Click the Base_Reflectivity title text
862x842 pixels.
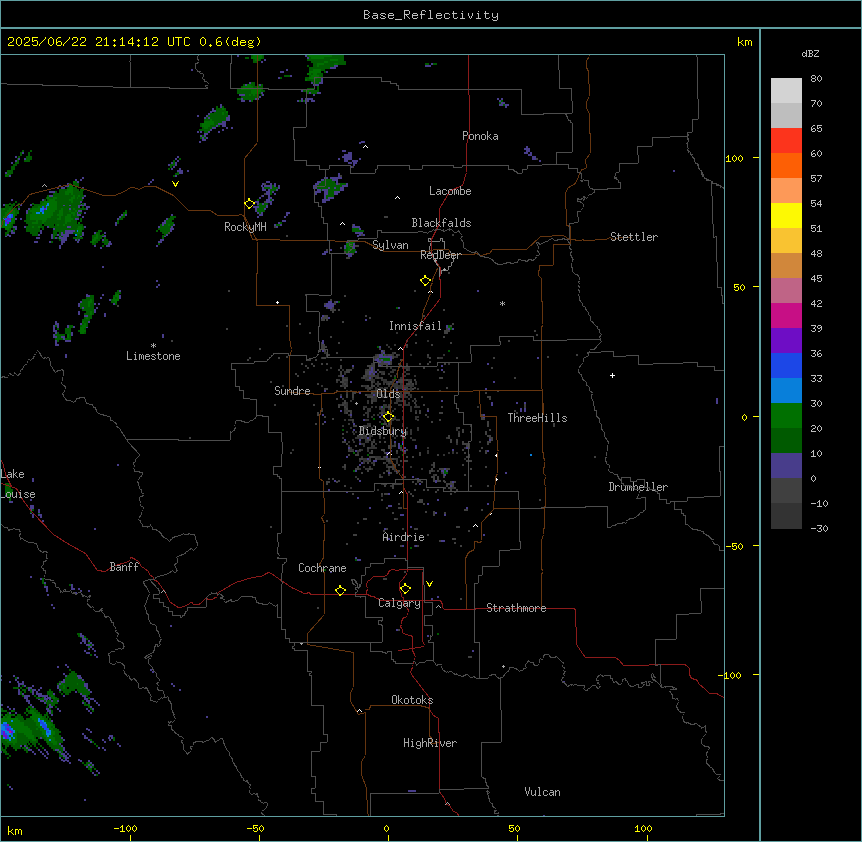[431, 15]
